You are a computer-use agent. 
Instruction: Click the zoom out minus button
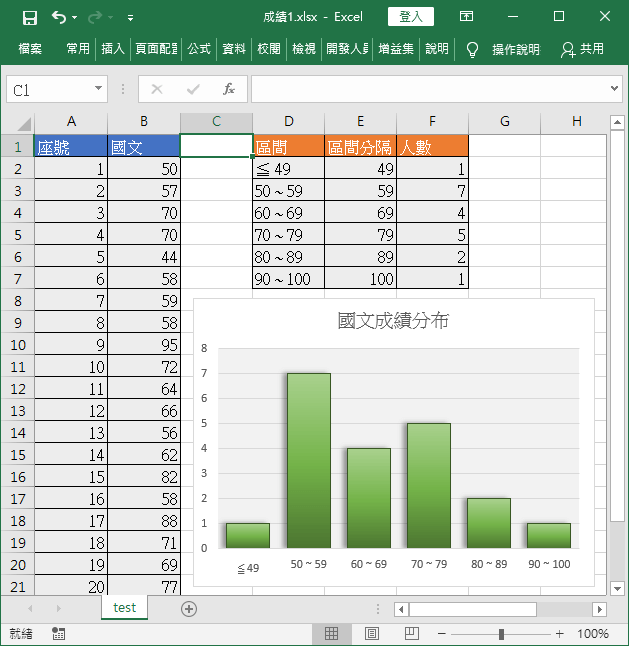(x=442, y=634)
